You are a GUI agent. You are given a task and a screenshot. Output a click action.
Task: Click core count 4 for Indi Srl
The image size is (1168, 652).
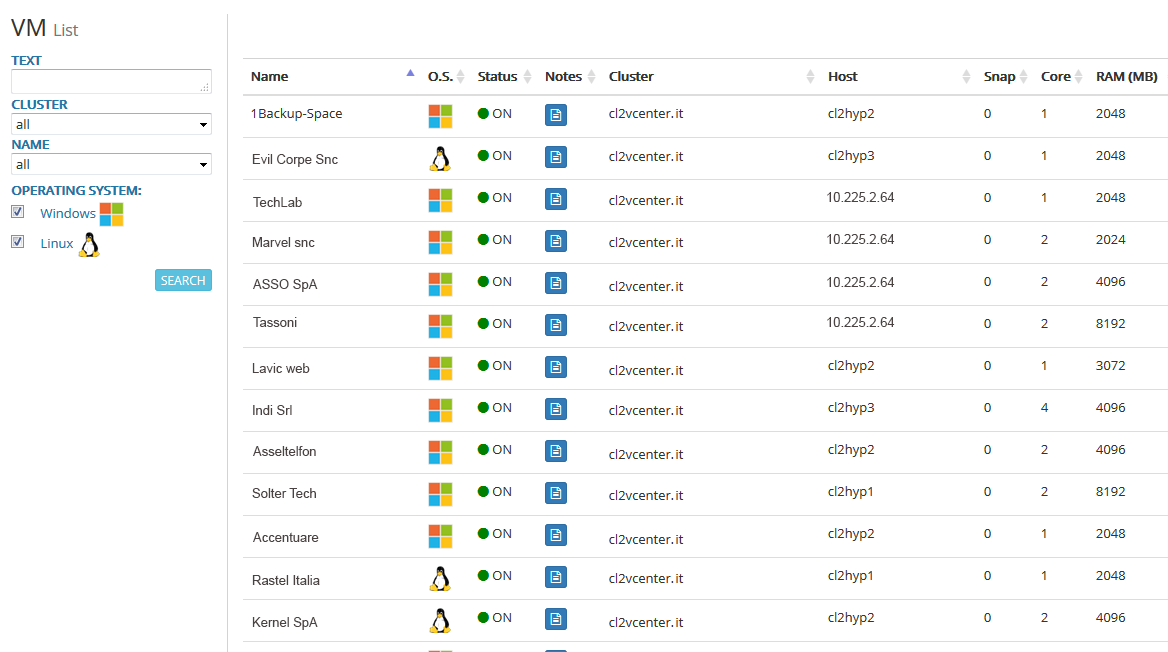(x=1044, y=408)
